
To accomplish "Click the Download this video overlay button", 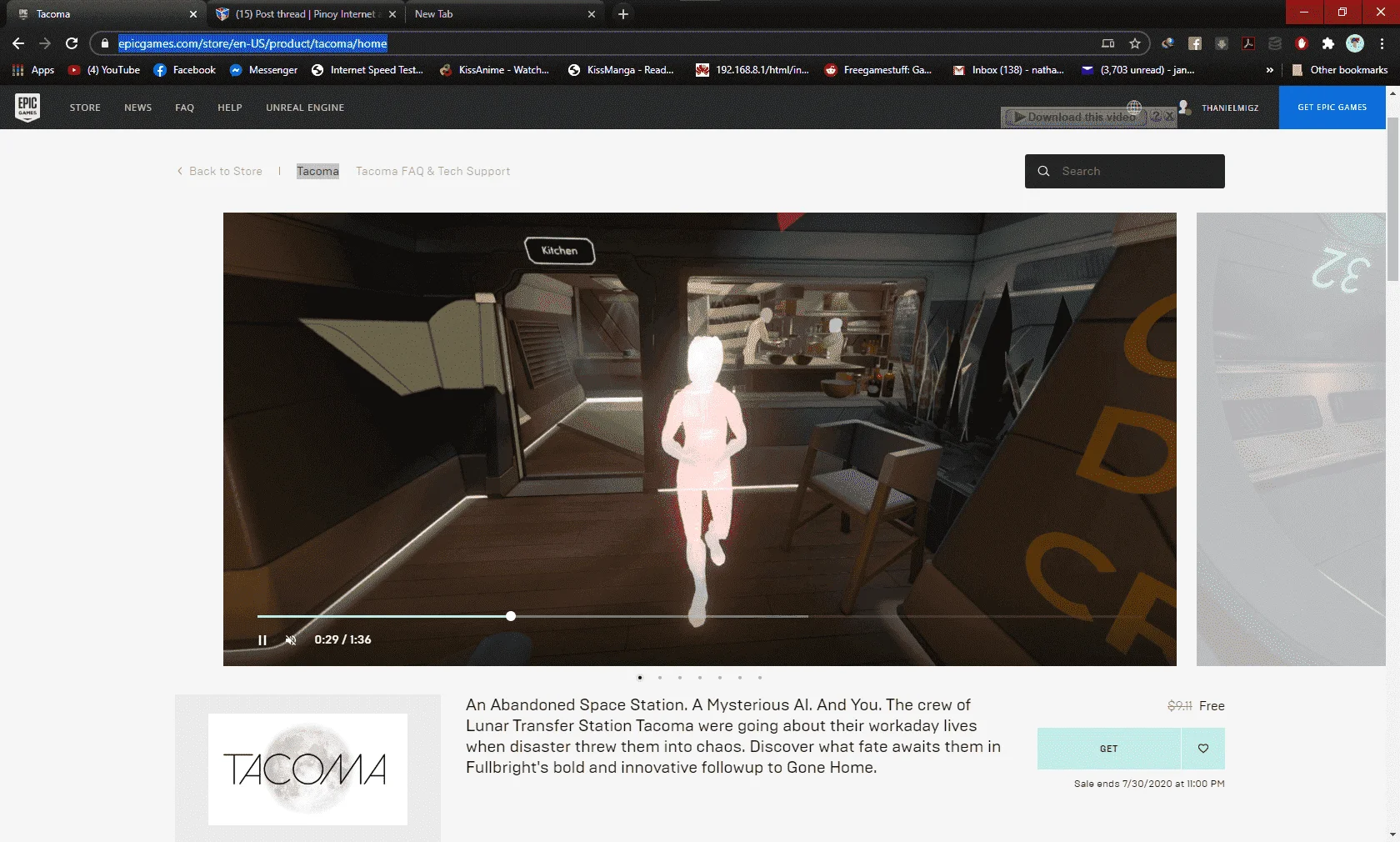I will [x=1075, y=118].
